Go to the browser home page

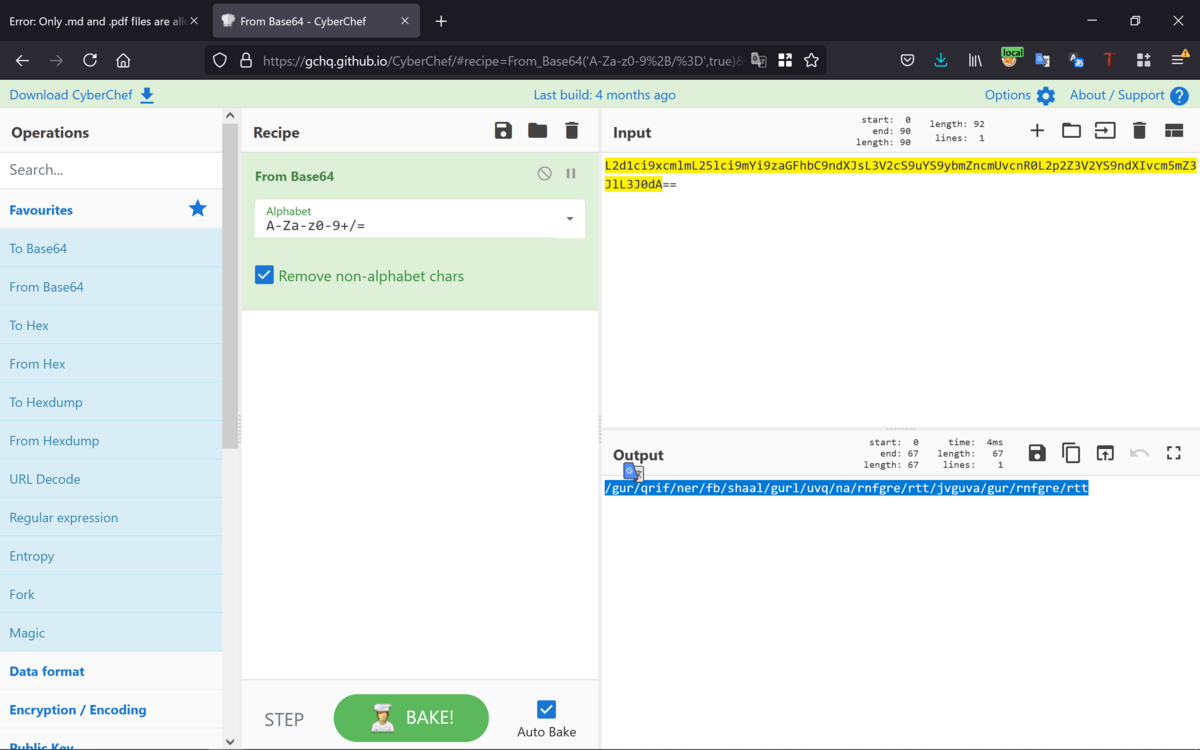(123, 60)
